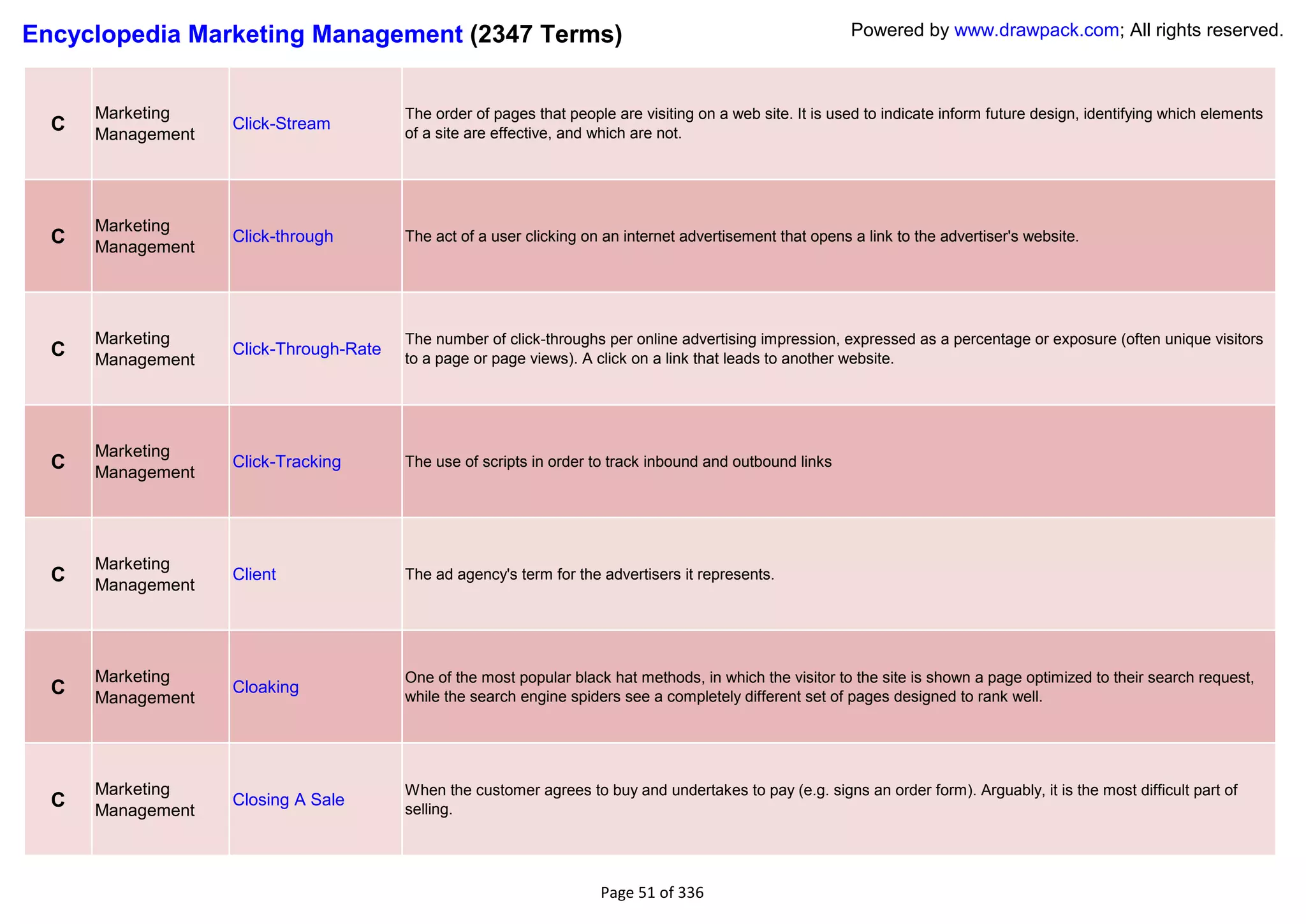Image resolution: width=1306 pixels, height=924 pixels.
Task: Click the letter C in Click-through row
Action: click(58, 237)
